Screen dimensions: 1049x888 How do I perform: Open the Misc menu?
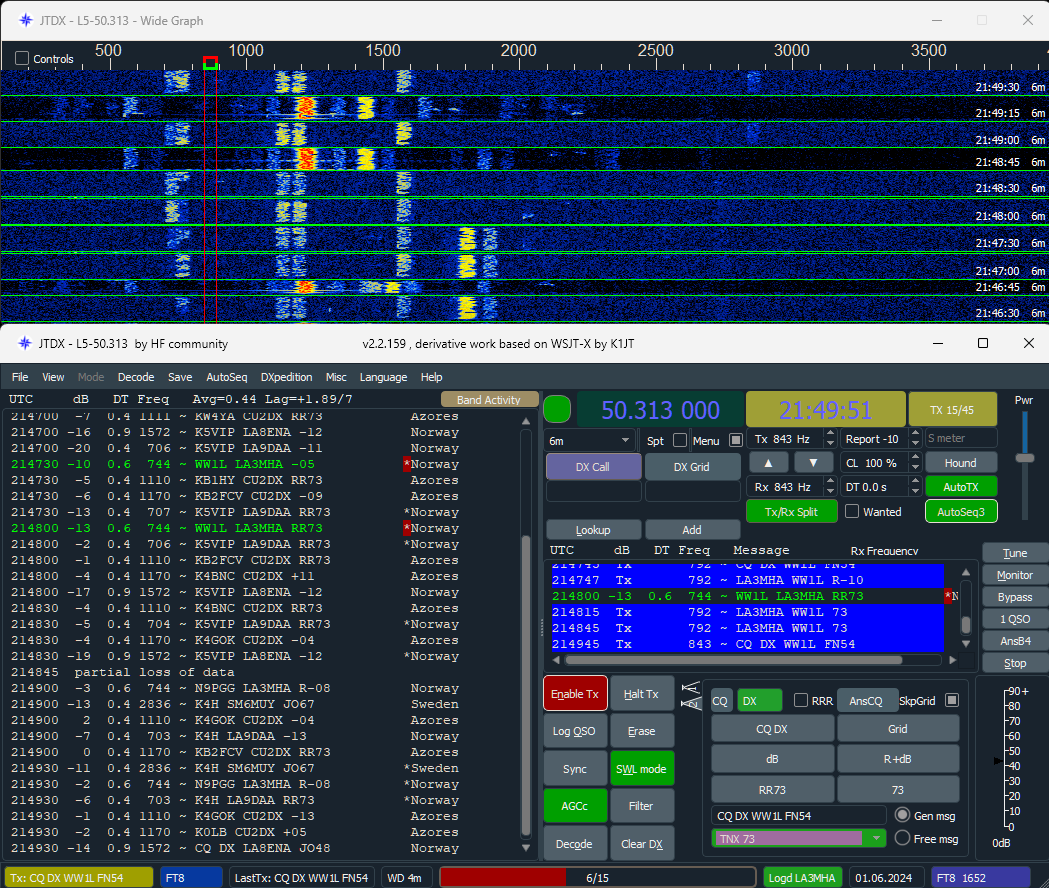[336, 377]
